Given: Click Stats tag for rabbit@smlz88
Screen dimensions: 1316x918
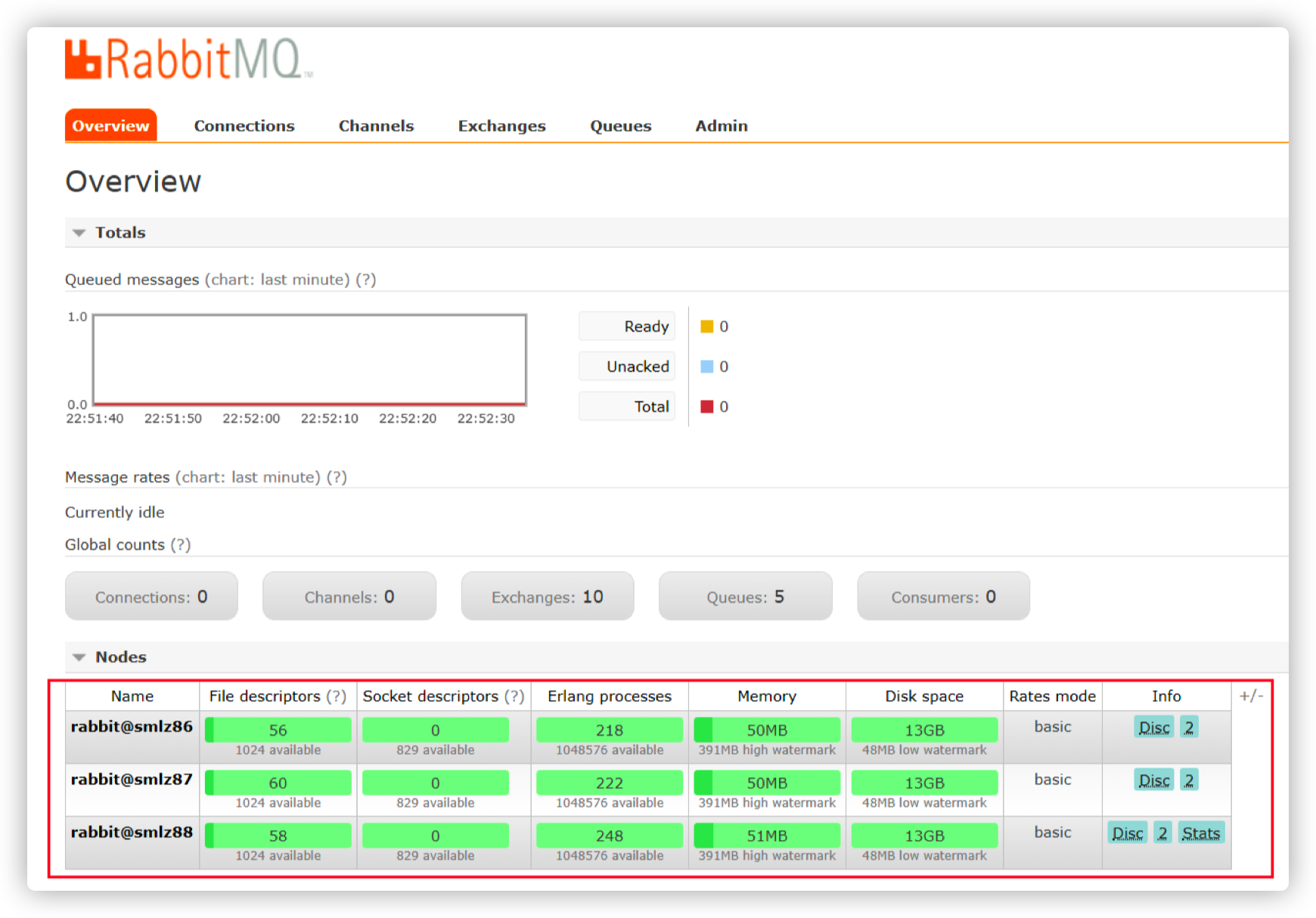Looking at the screenshot, I should click(x=1201, y=833).
